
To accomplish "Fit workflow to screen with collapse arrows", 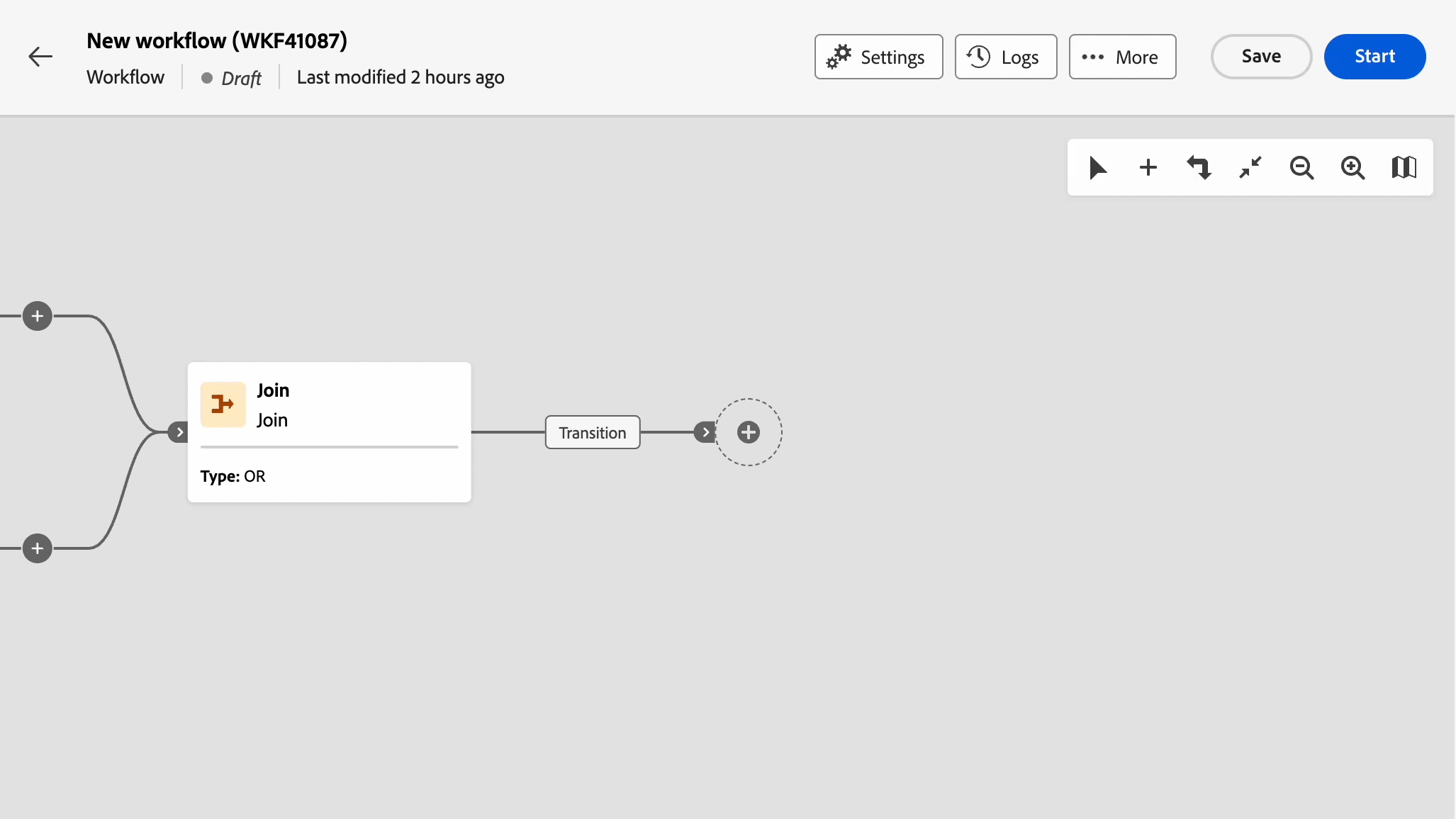I will (1250, 168).
